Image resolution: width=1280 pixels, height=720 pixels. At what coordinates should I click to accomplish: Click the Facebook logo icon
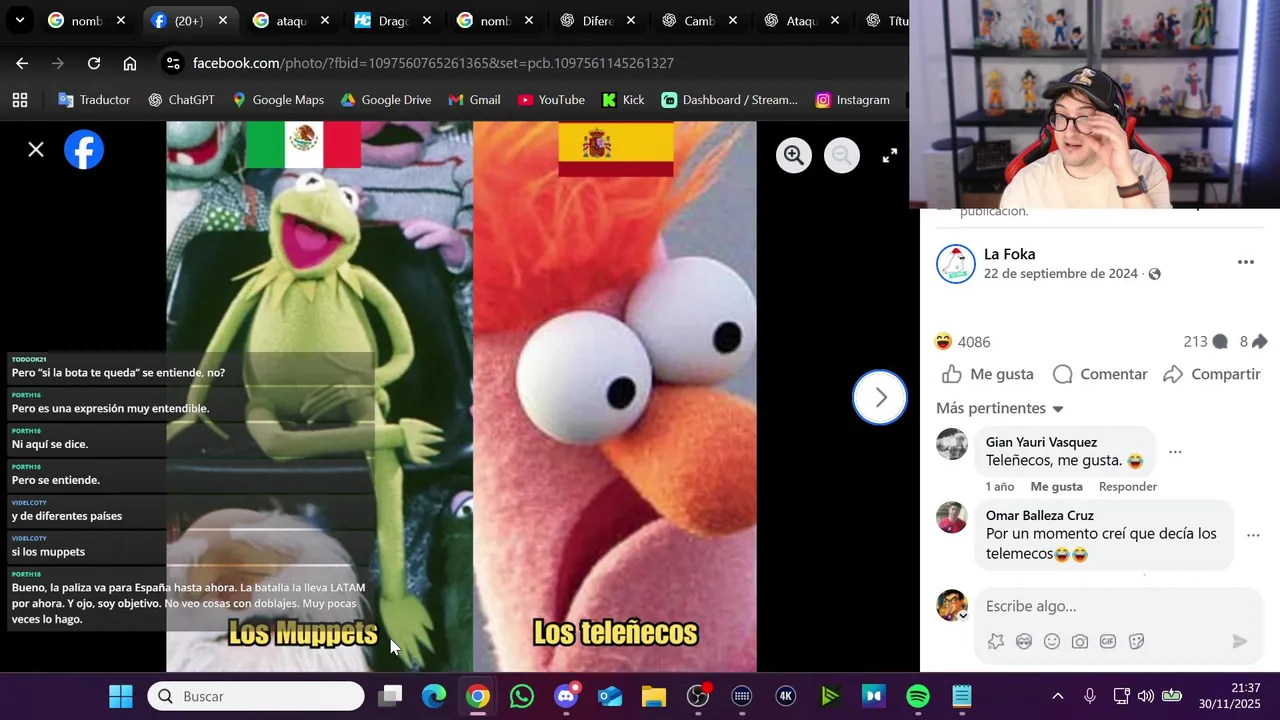[84, 150]
